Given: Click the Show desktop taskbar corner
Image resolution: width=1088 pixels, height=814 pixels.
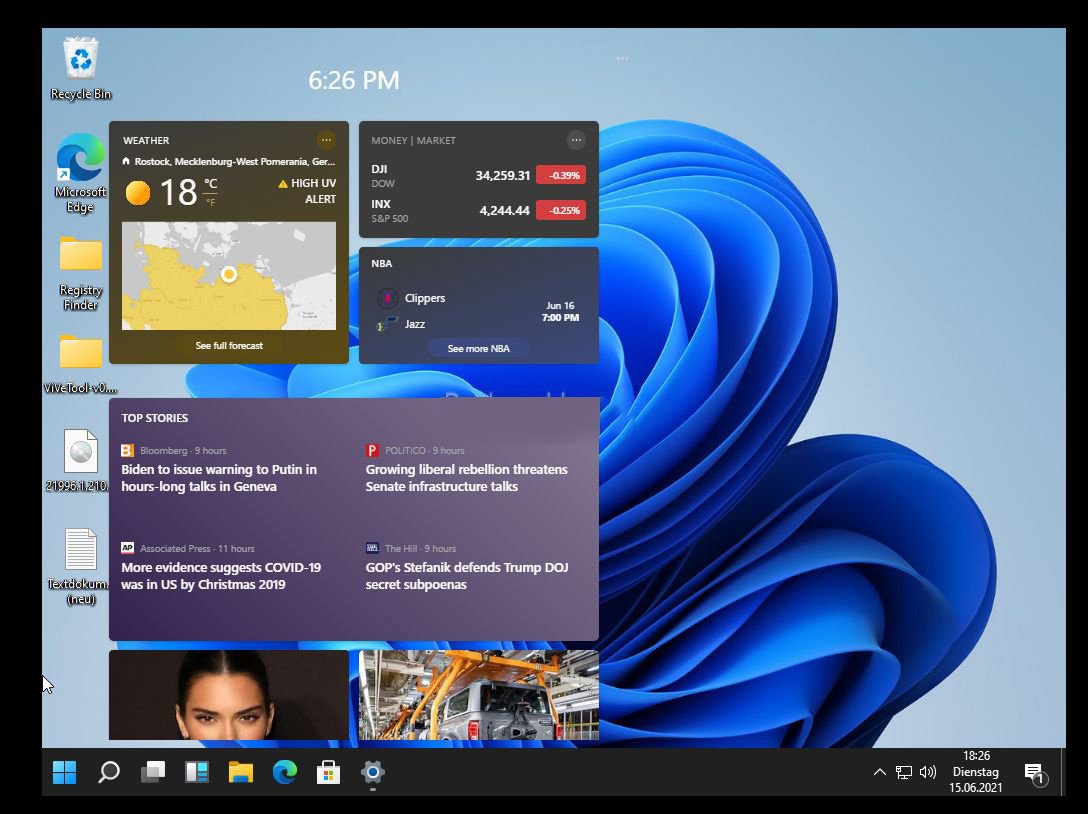Looking at the screenshot, I should tap(1062, 772).
